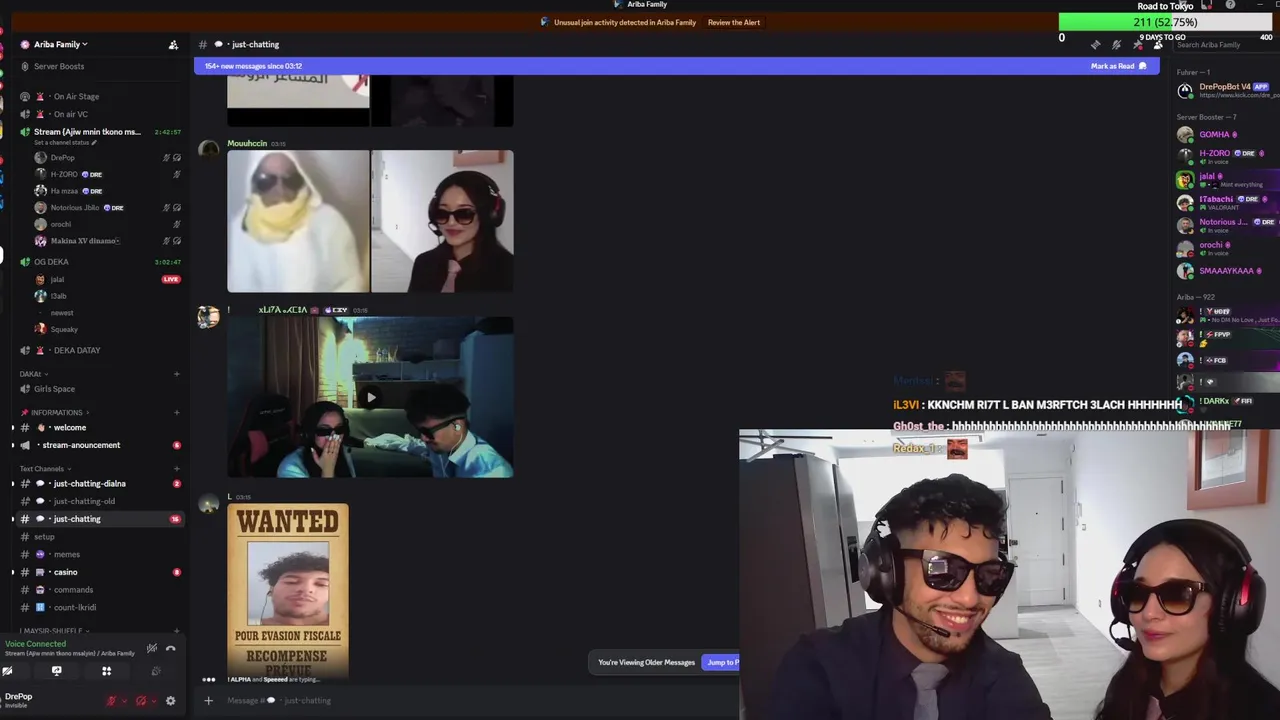This screenshot has height=720, width=1280.
Task: Open microphone input options arrow
Action: pos(123,701)
